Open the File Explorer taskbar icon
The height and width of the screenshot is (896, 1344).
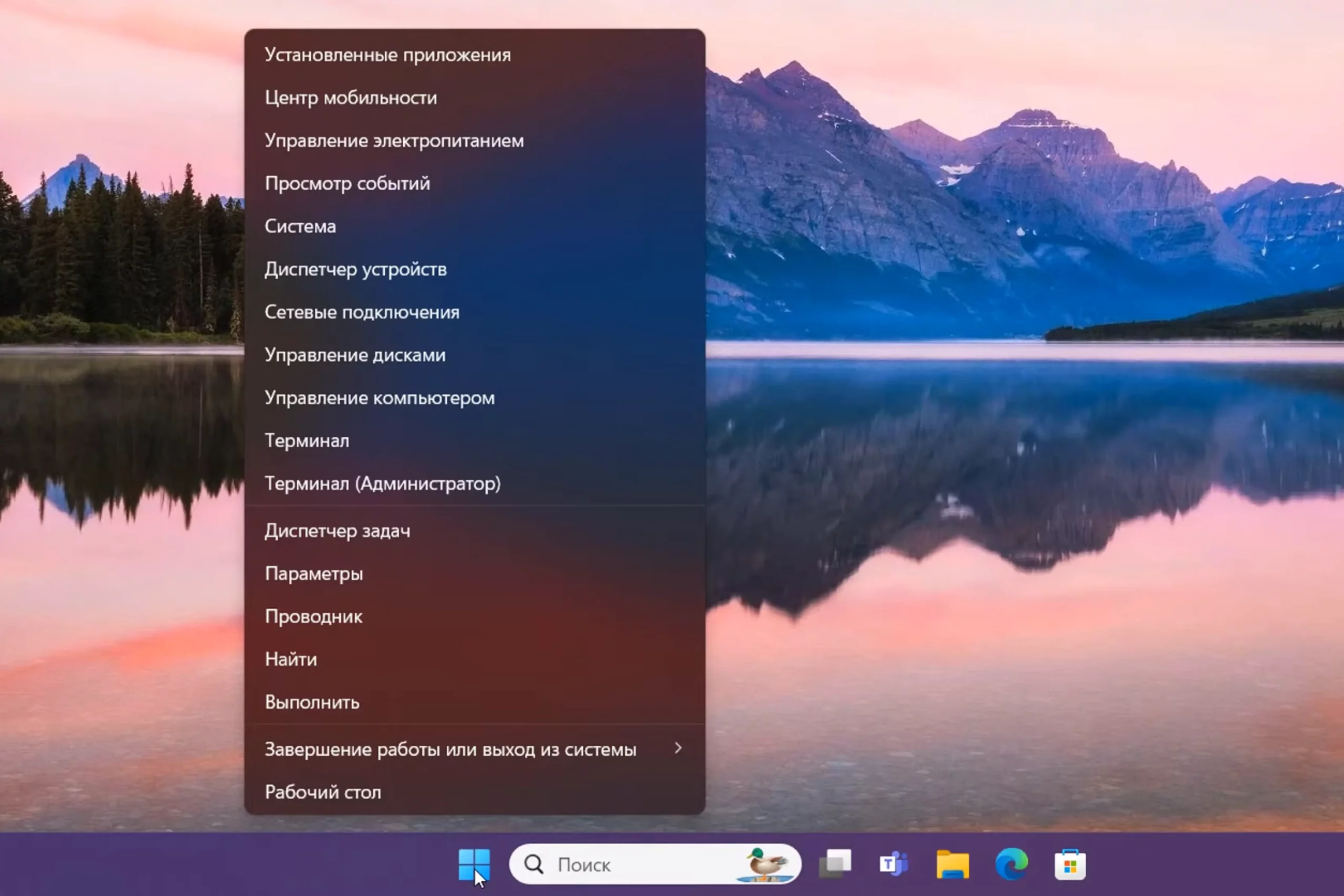pyautogui.click(x=952, y=864)
